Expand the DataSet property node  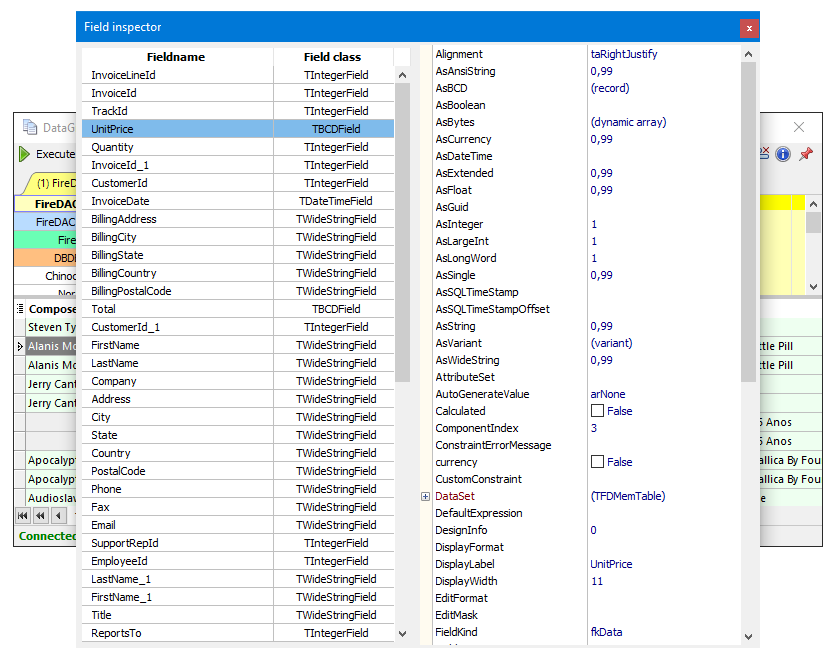click(x=425, y=496)
